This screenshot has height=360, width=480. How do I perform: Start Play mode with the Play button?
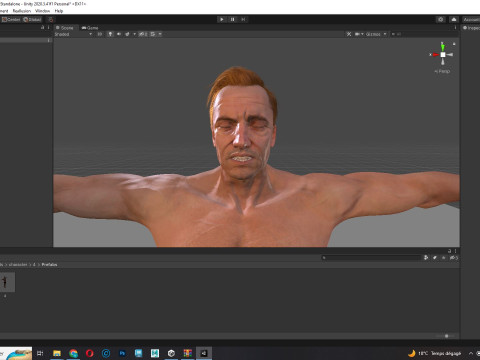click(x=222, y=20)
